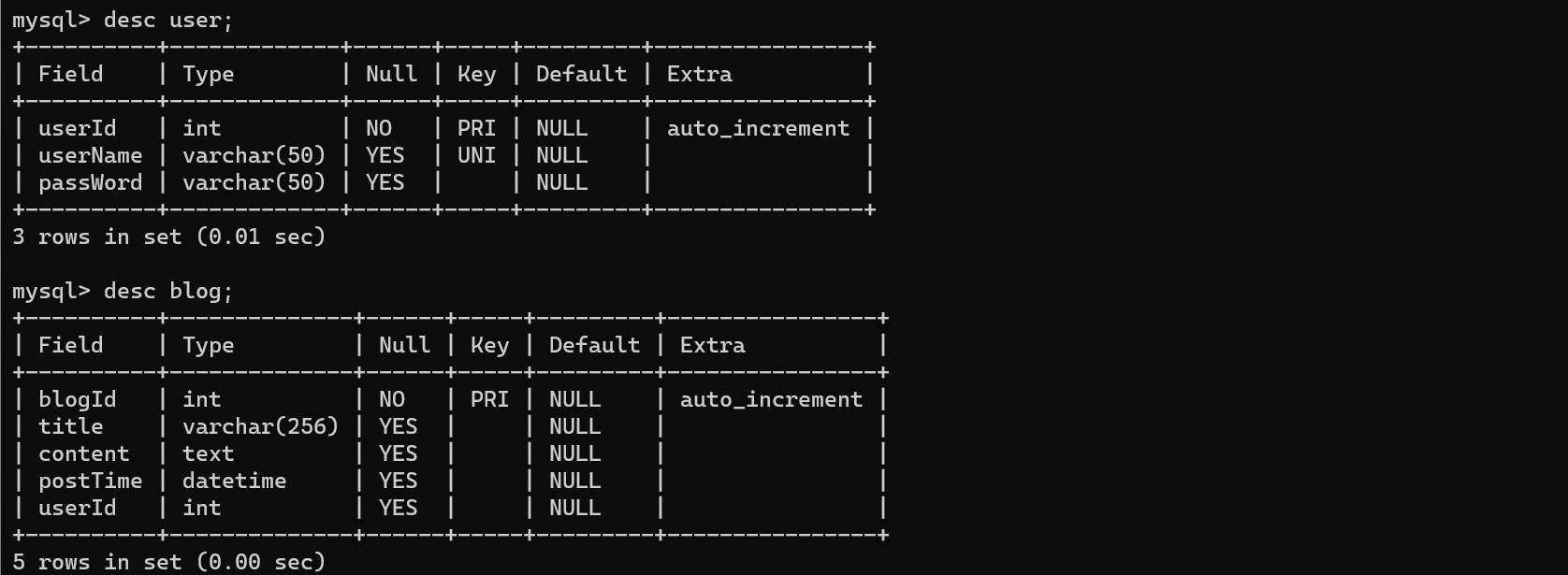Screen dimensions: 1568x575
Task: Click the Extra column header in the blog table
Action: 712,345
